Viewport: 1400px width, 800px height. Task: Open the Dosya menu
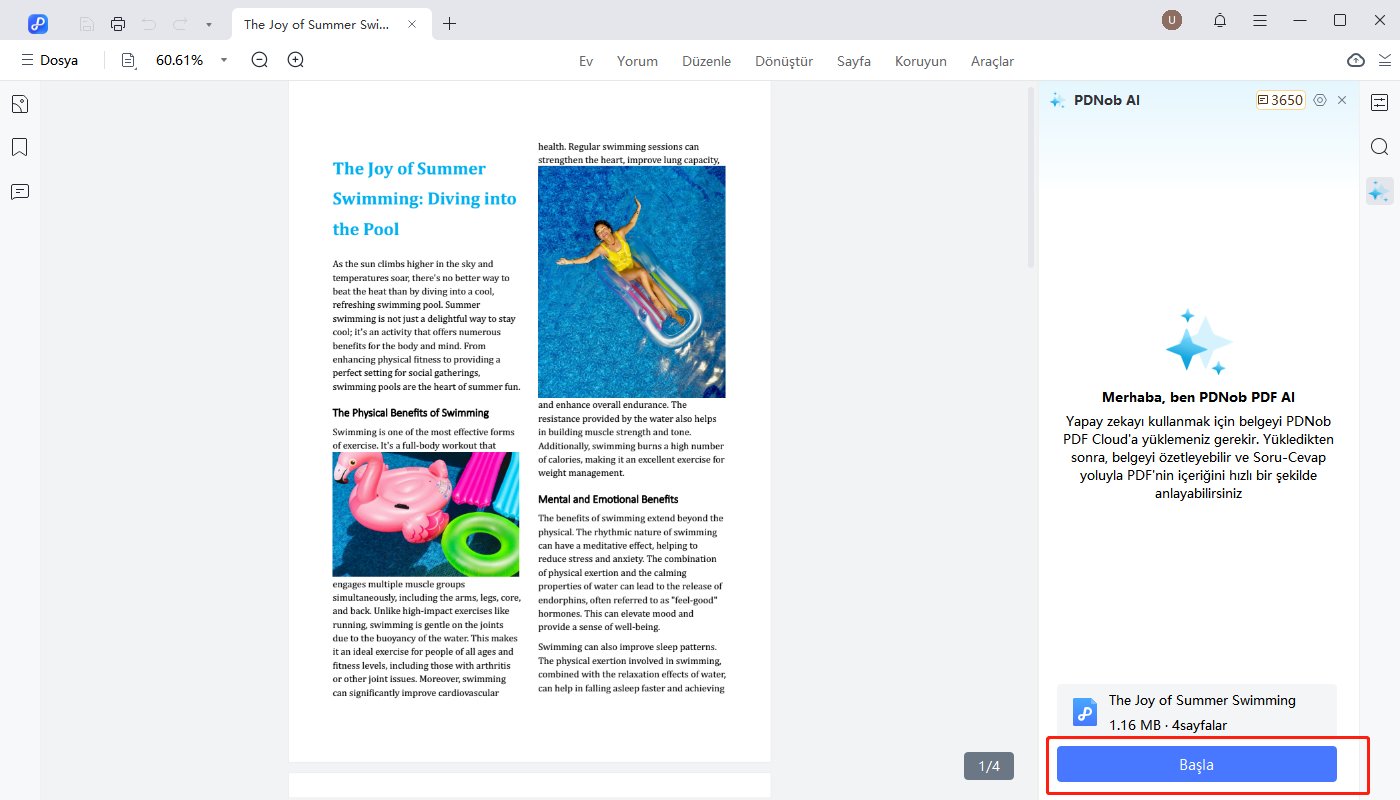pyautogui.click(x=50, y=60)
